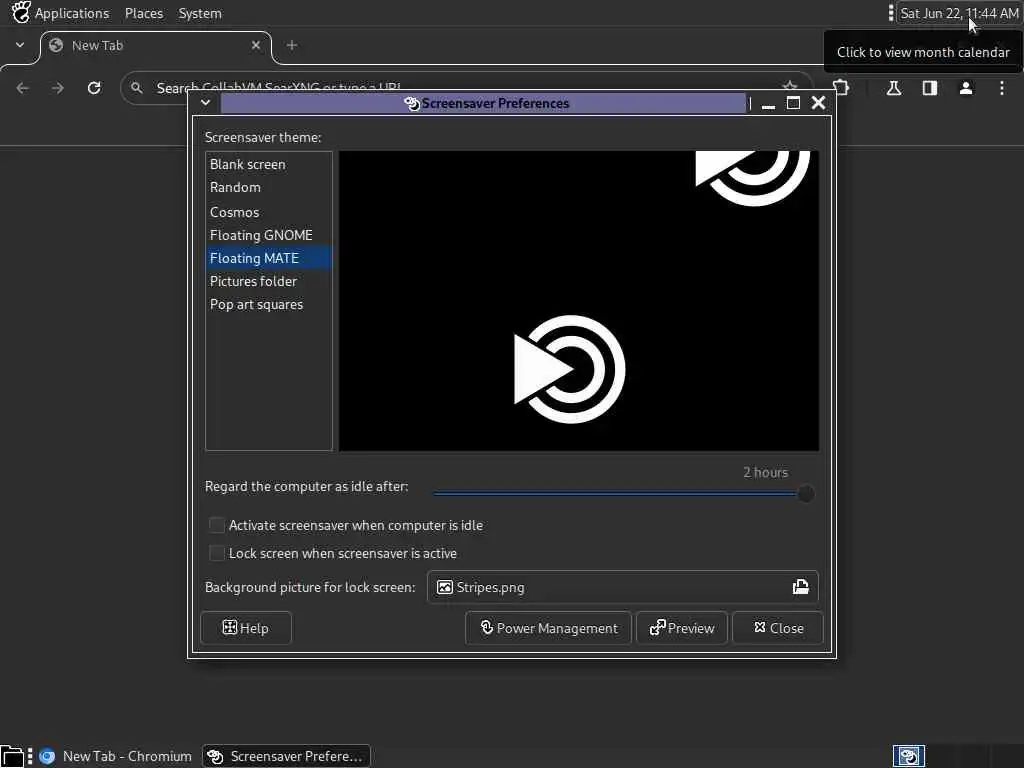Open the System menu
1024x768 pixels.
pos(200,13)
